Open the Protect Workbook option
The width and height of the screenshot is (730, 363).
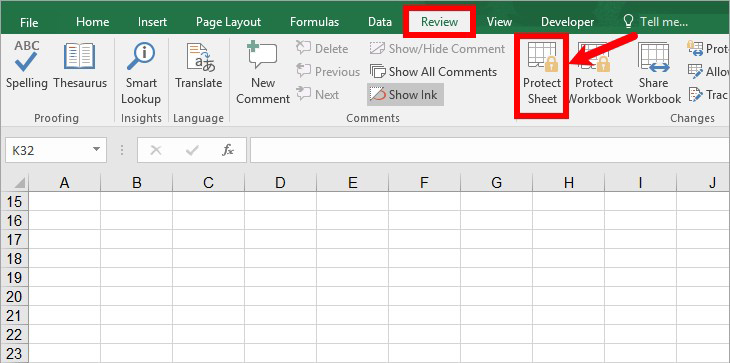pos(594,73)
